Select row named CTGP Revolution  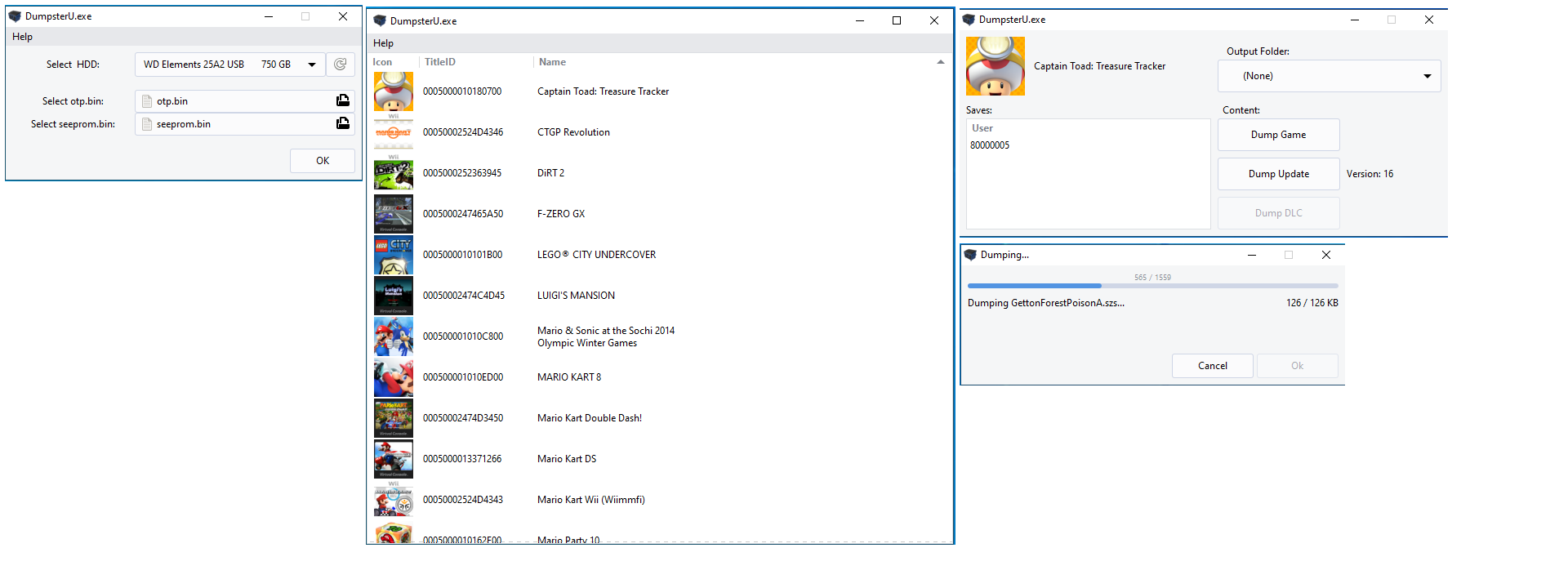tap(573, 132)
